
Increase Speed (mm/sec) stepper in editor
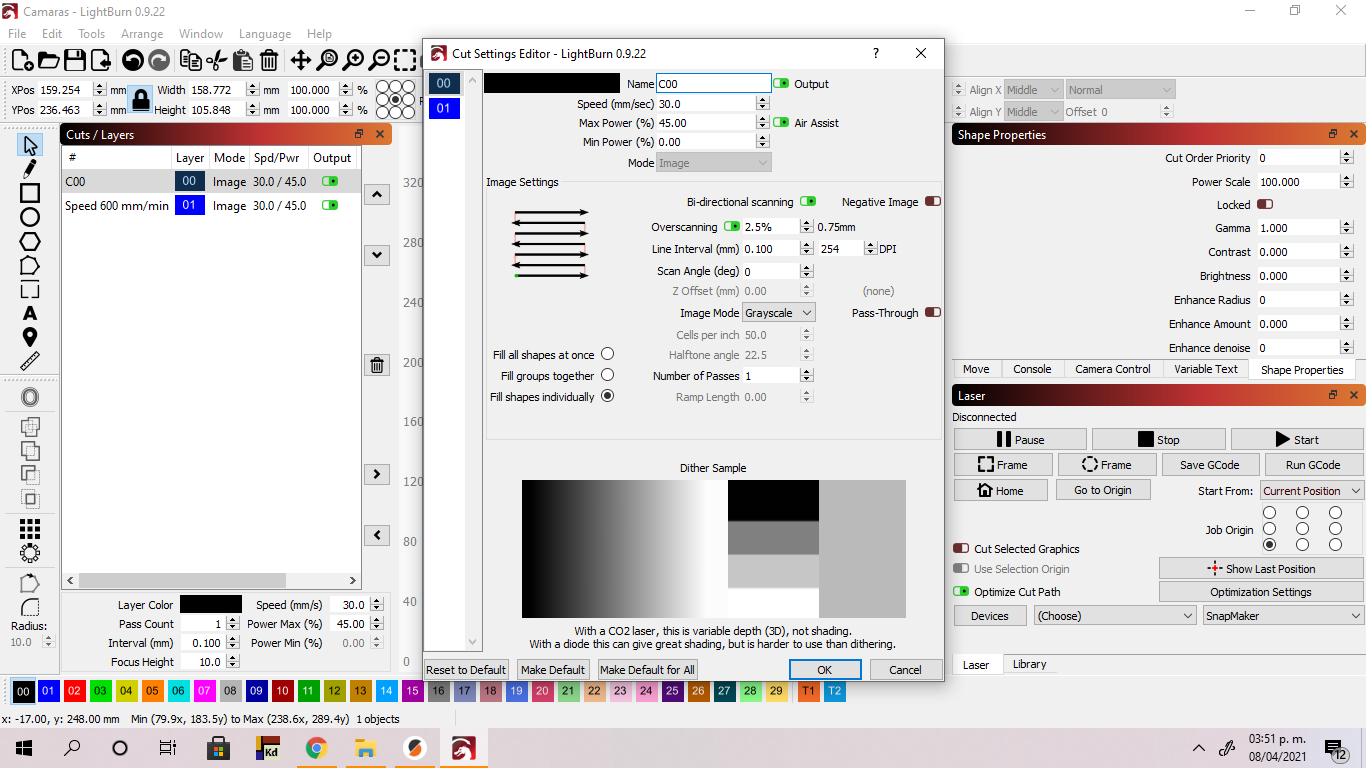point(763,100)
